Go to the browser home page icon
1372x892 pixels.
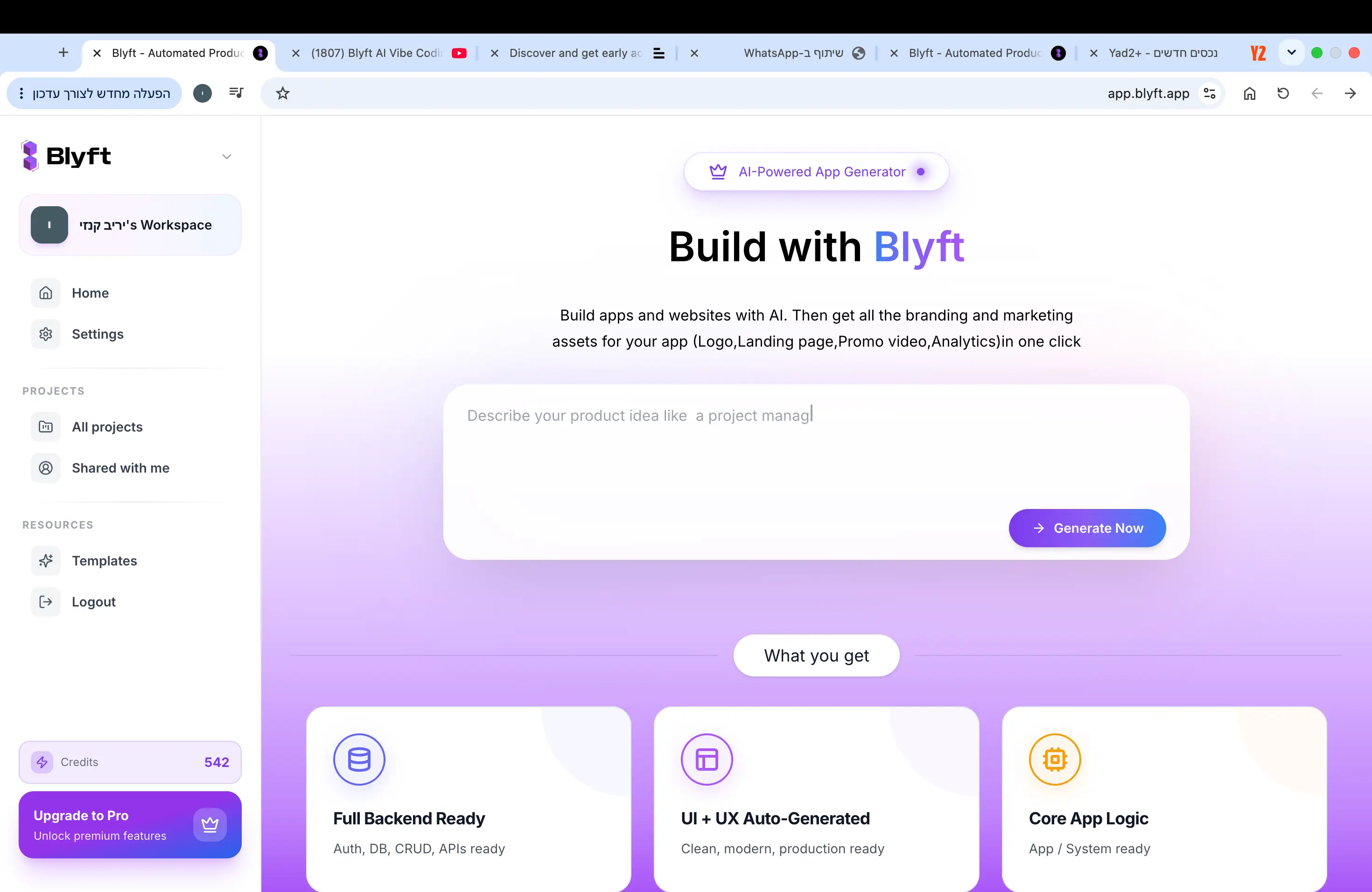[1249, 93]
